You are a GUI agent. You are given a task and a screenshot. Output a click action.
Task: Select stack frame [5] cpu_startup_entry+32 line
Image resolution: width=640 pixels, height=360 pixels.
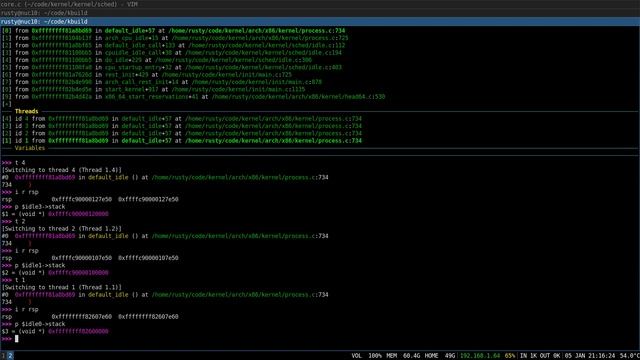172,67
